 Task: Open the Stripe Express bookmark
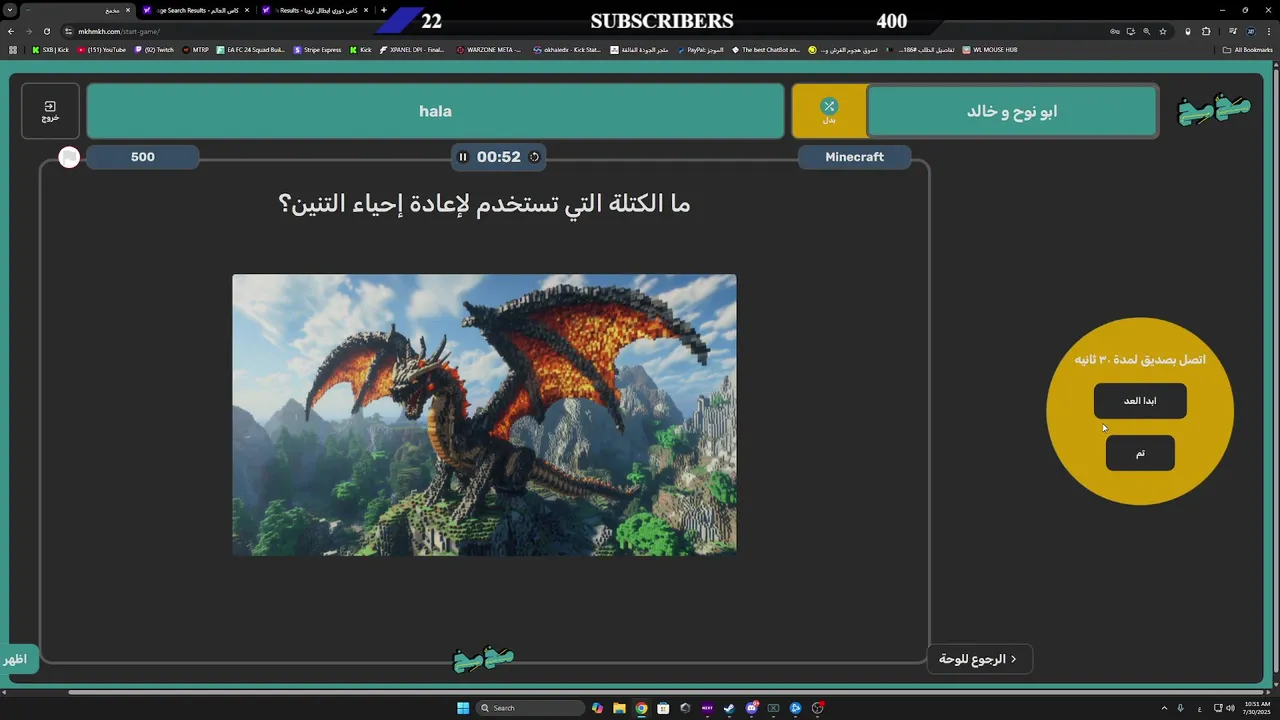[x=318, y=50]
